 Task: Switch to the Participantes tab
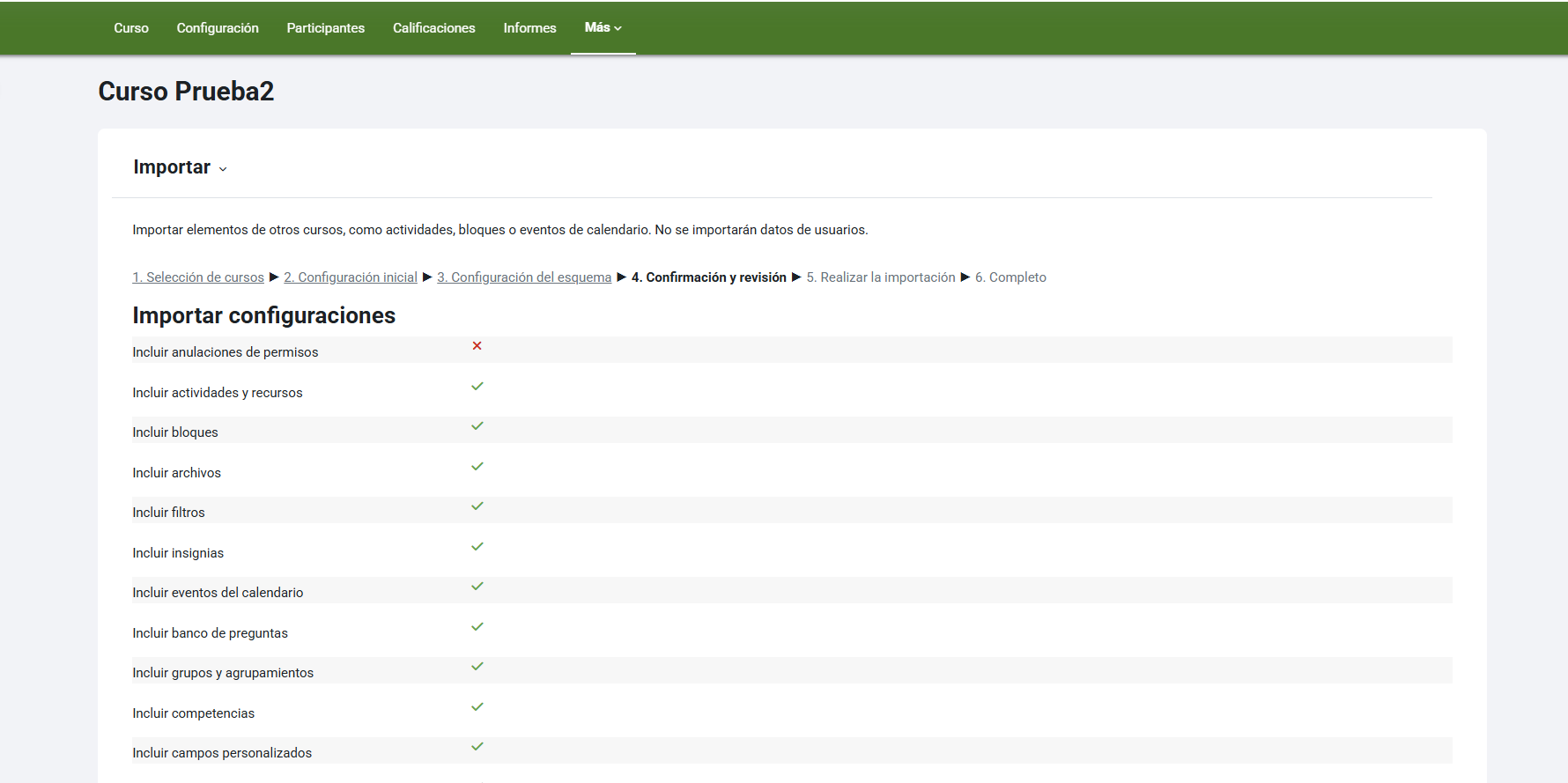[x=325, y=28]
